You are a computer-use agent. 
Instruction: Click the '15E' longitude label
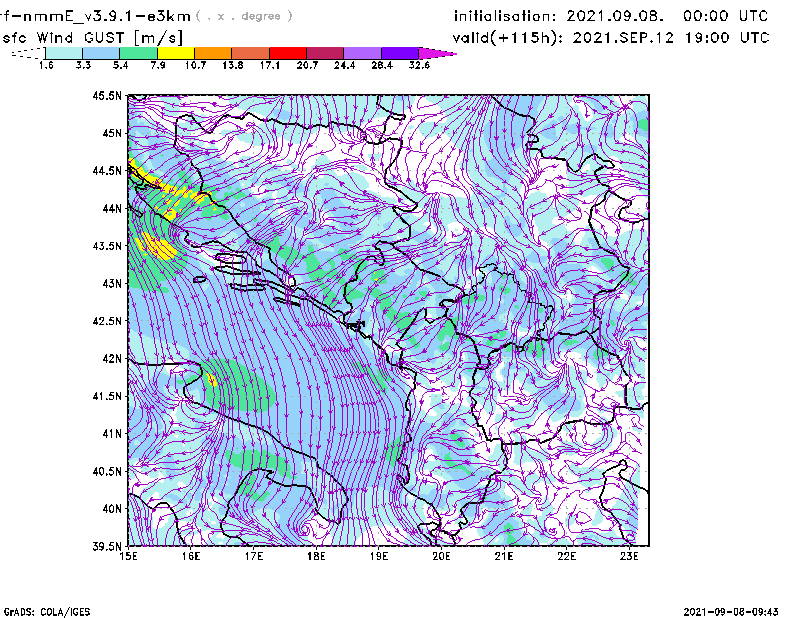pos(128,556)
